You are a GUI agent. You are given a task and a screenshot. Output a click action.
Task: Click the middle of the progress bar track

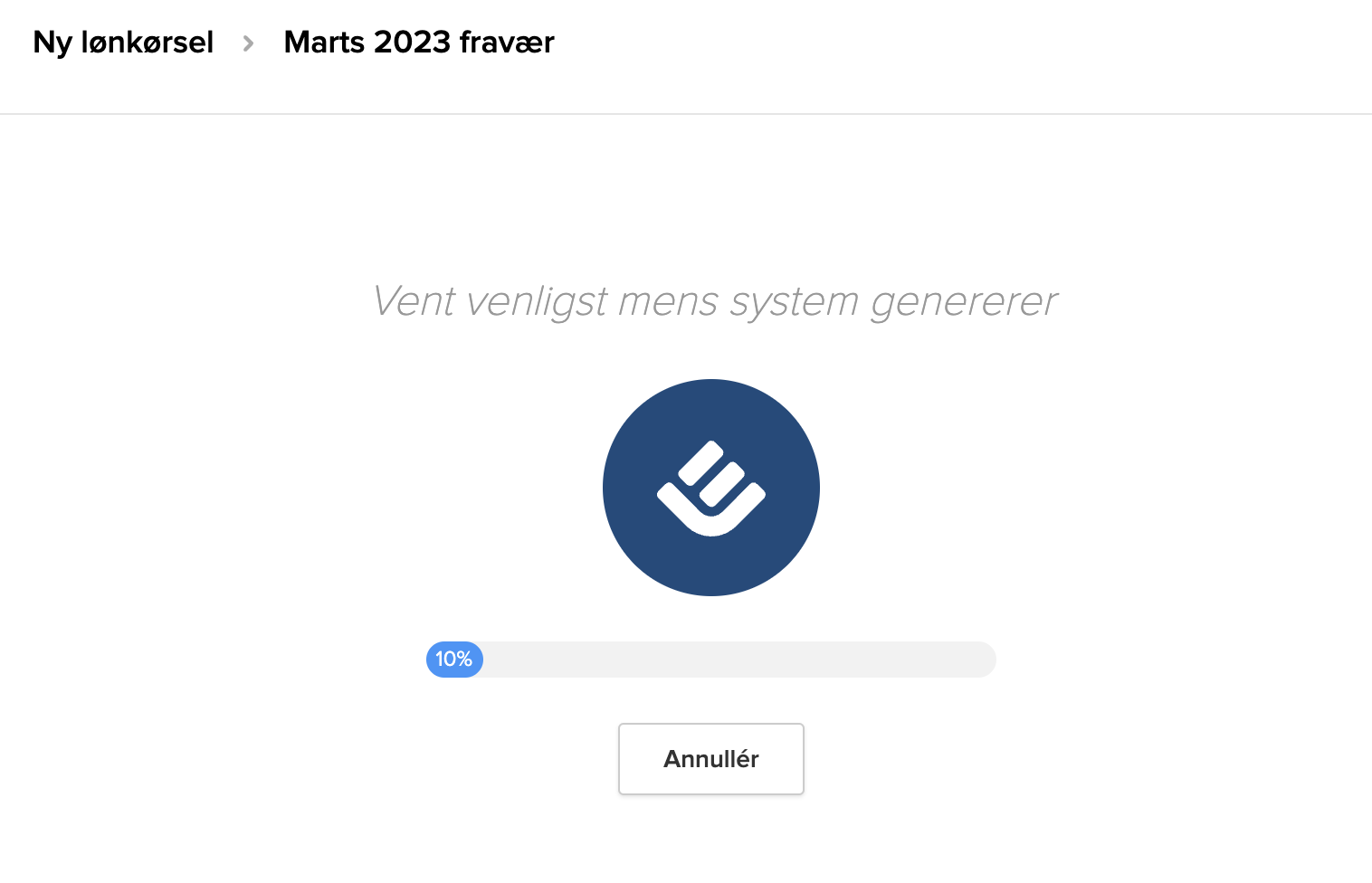[711, 660]
